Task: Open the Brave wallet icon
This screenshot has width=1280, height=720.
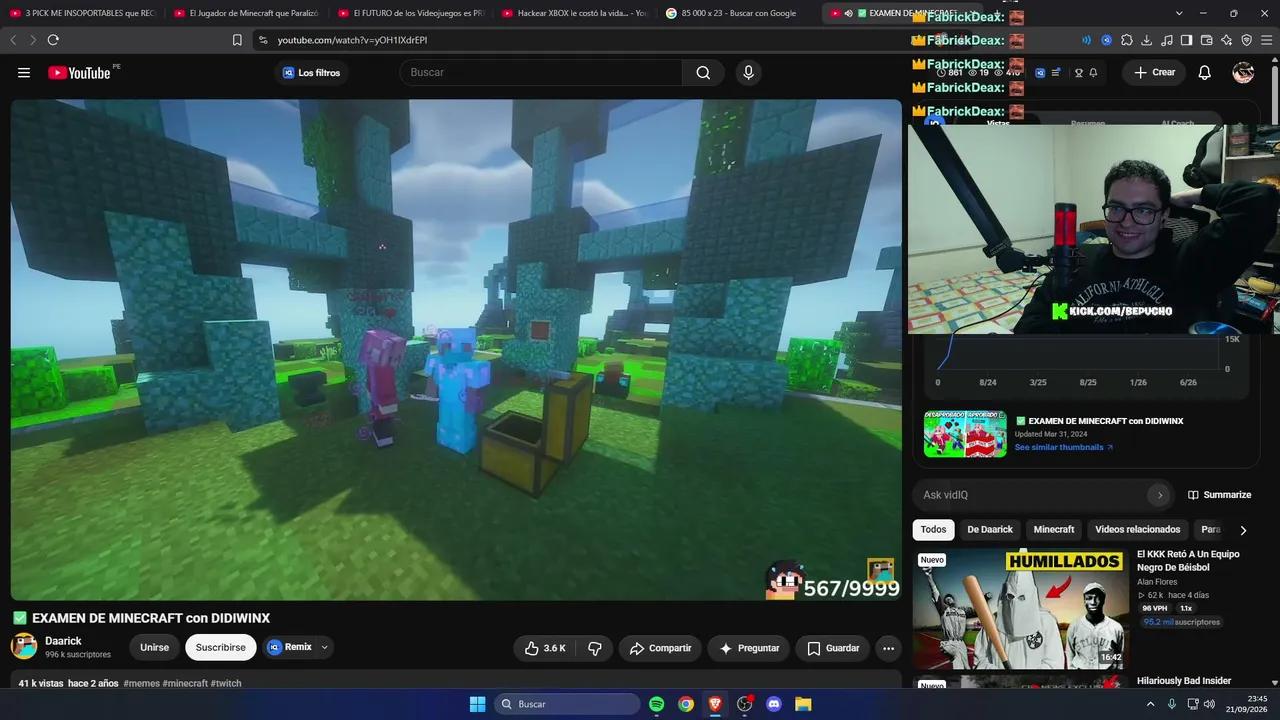Action: [1207, 40]
